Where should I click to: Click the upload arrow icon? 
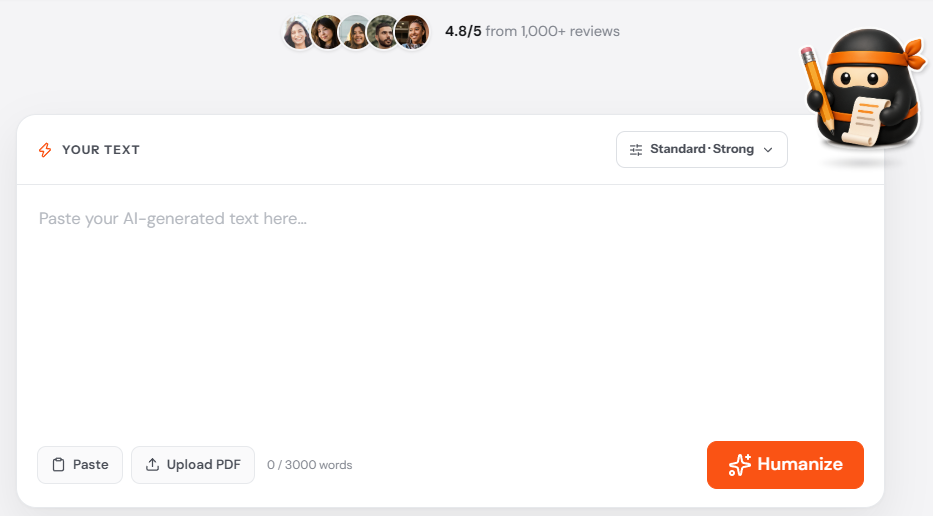pos(152,465)
